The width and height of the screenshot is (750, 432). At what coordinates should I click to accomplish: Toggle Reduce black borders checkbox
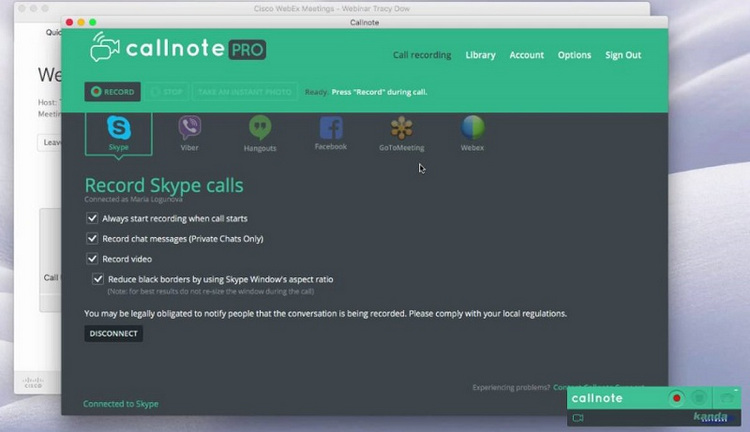coord(98,279)
